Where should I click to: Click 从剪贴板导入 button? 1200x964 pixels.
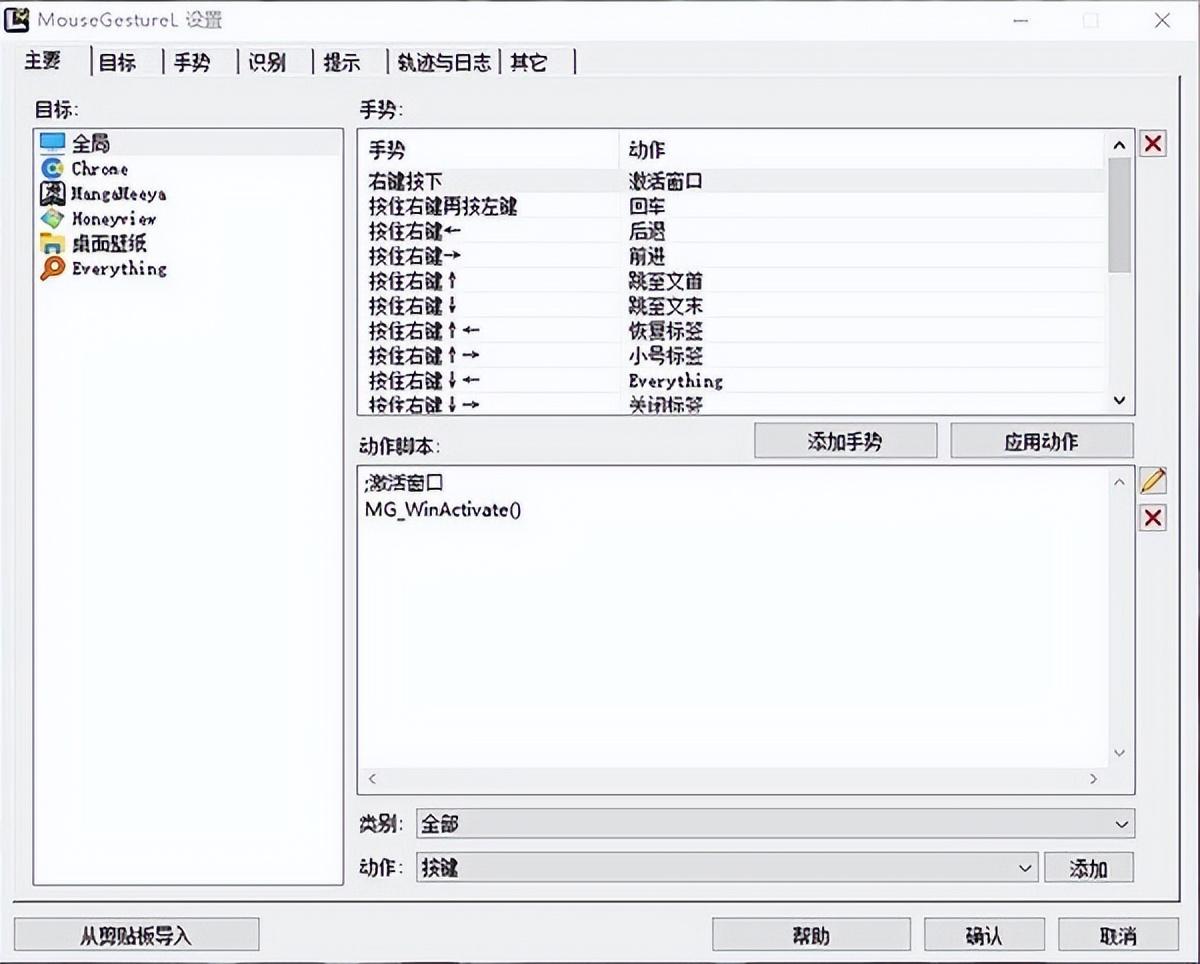[x=136, y=935]
